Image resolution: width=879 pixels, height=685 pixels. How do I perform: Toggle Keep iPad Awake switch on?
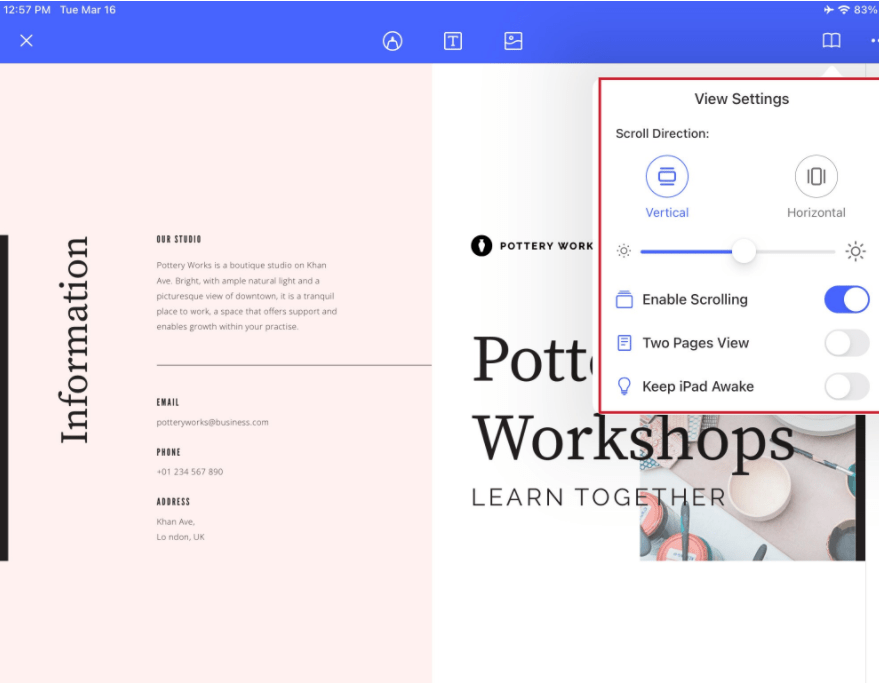tap(846, 386)
